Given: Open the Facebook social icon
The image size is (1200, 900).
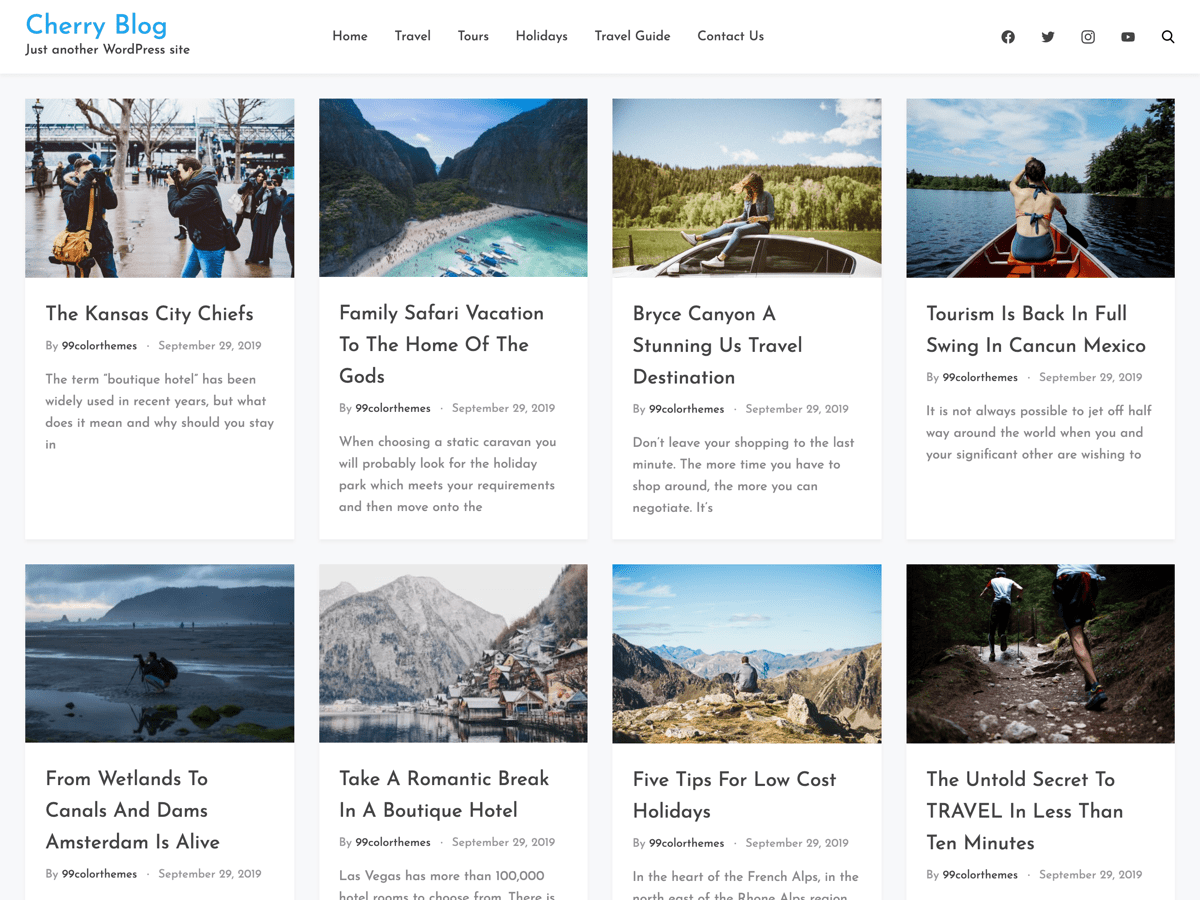Looking at the screenshot, I should 1007,36.
